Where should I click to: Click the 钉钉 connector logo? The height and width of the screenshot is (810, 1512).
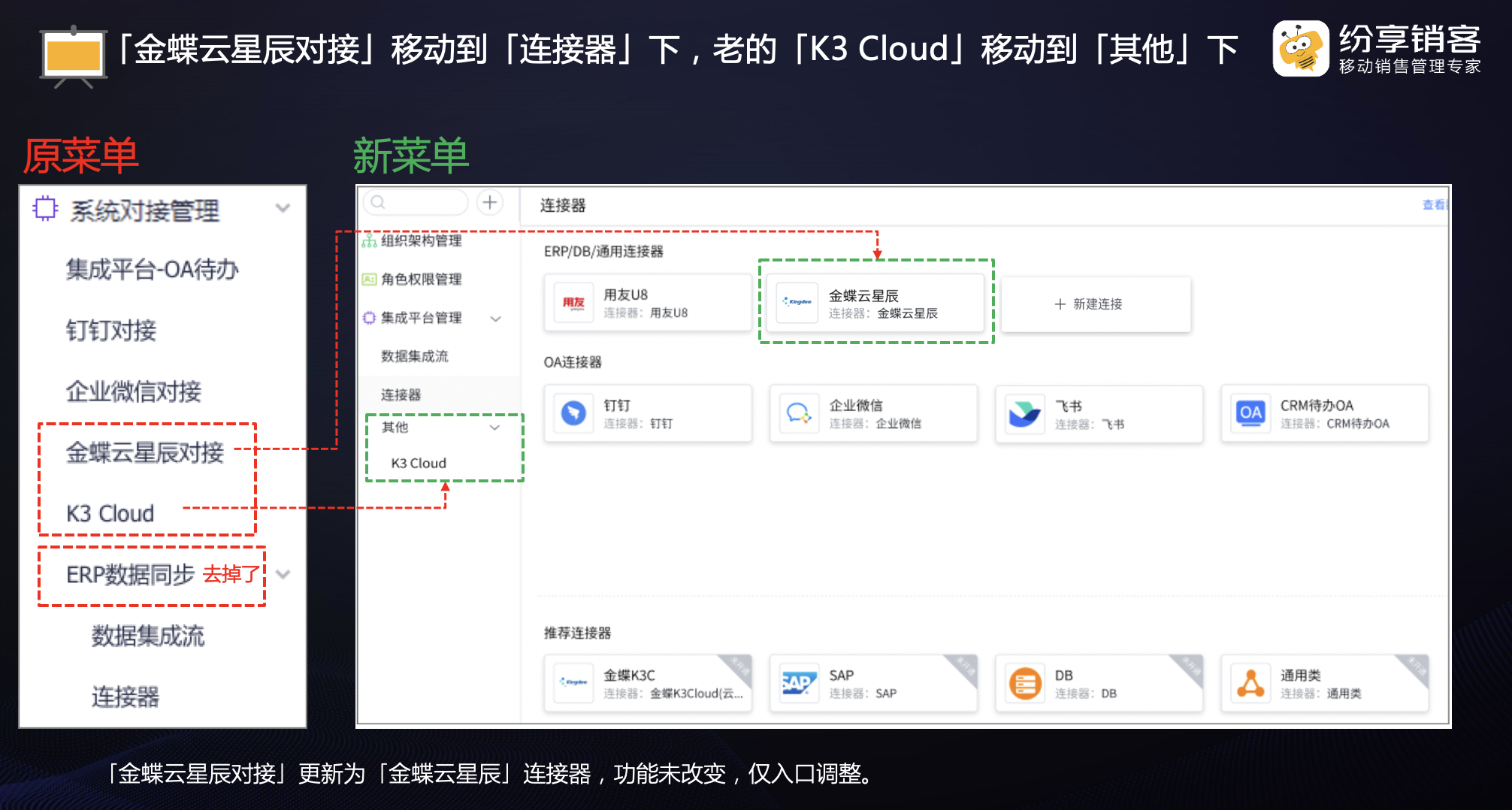tap(574, 413)
